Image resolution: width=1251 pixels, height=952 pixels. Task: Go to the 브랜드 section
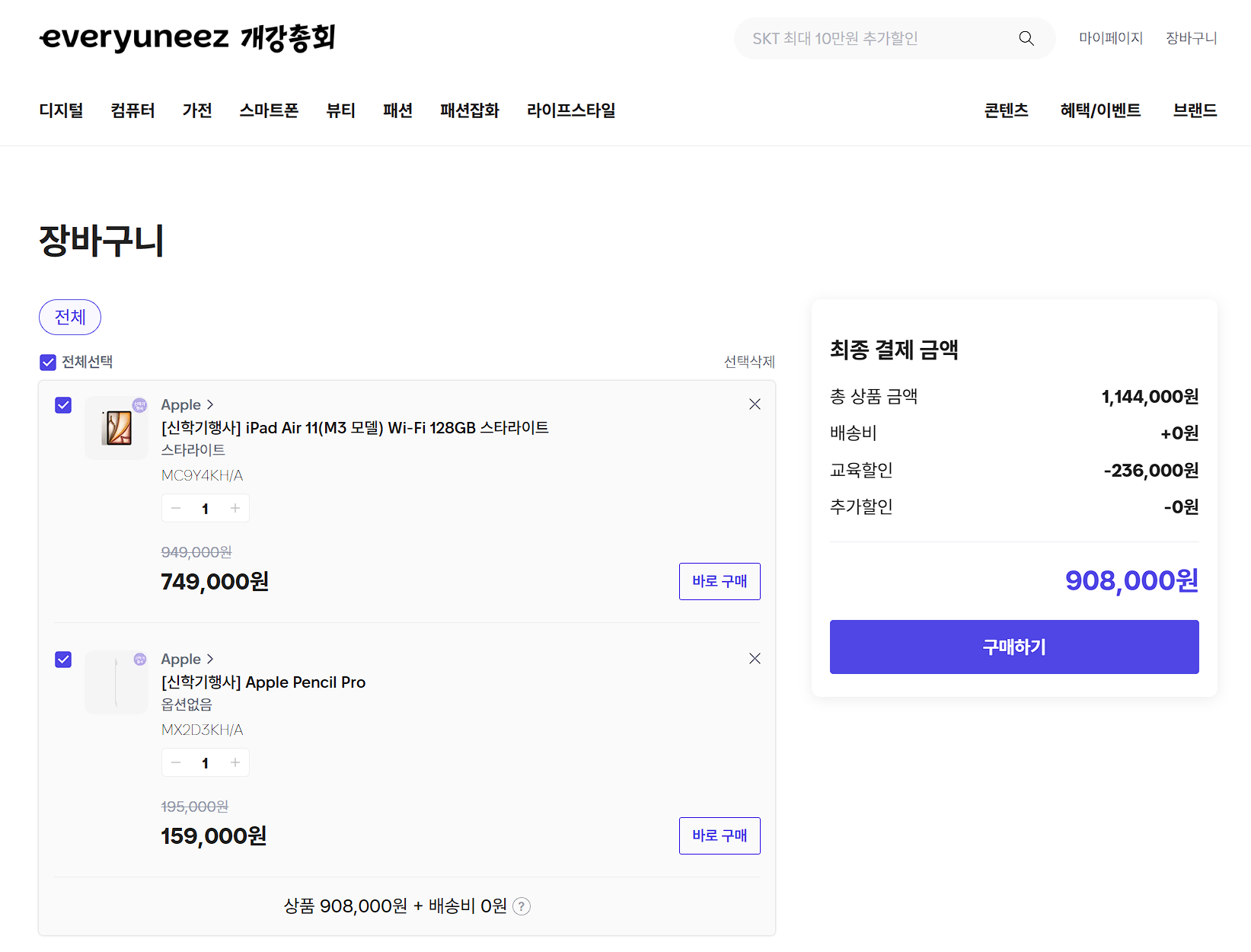click(x=1195, y=110)
